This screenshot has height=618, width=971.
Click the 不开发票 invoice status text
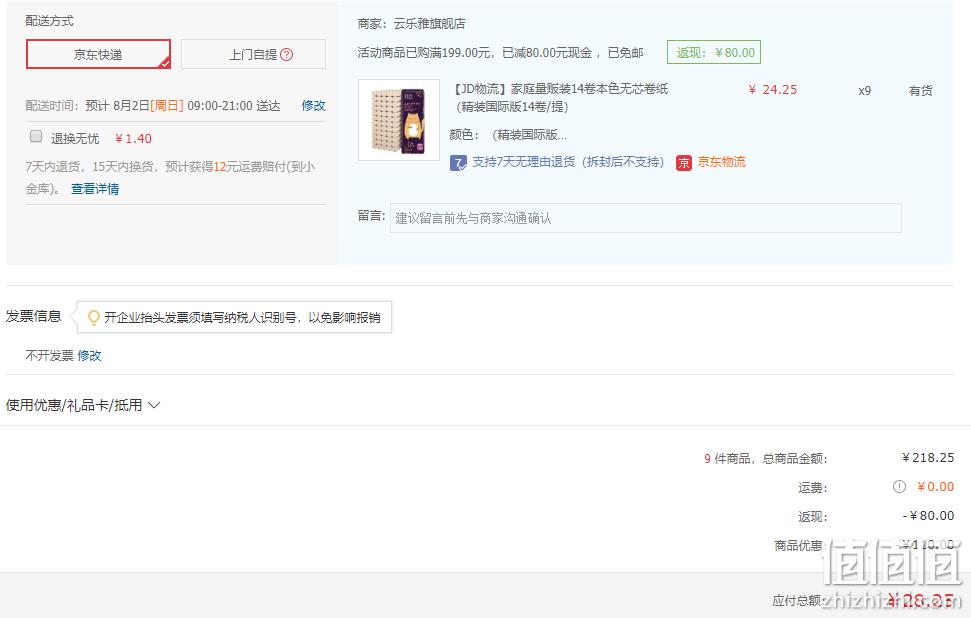[50, 355]
